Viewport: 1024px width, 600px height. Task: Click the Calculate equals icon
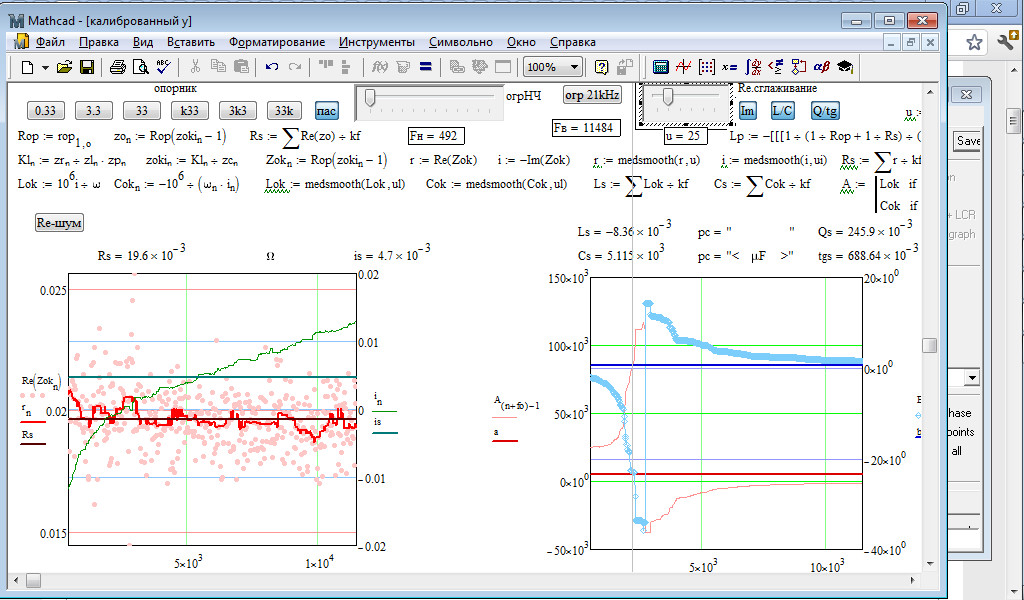coord(425,67)
